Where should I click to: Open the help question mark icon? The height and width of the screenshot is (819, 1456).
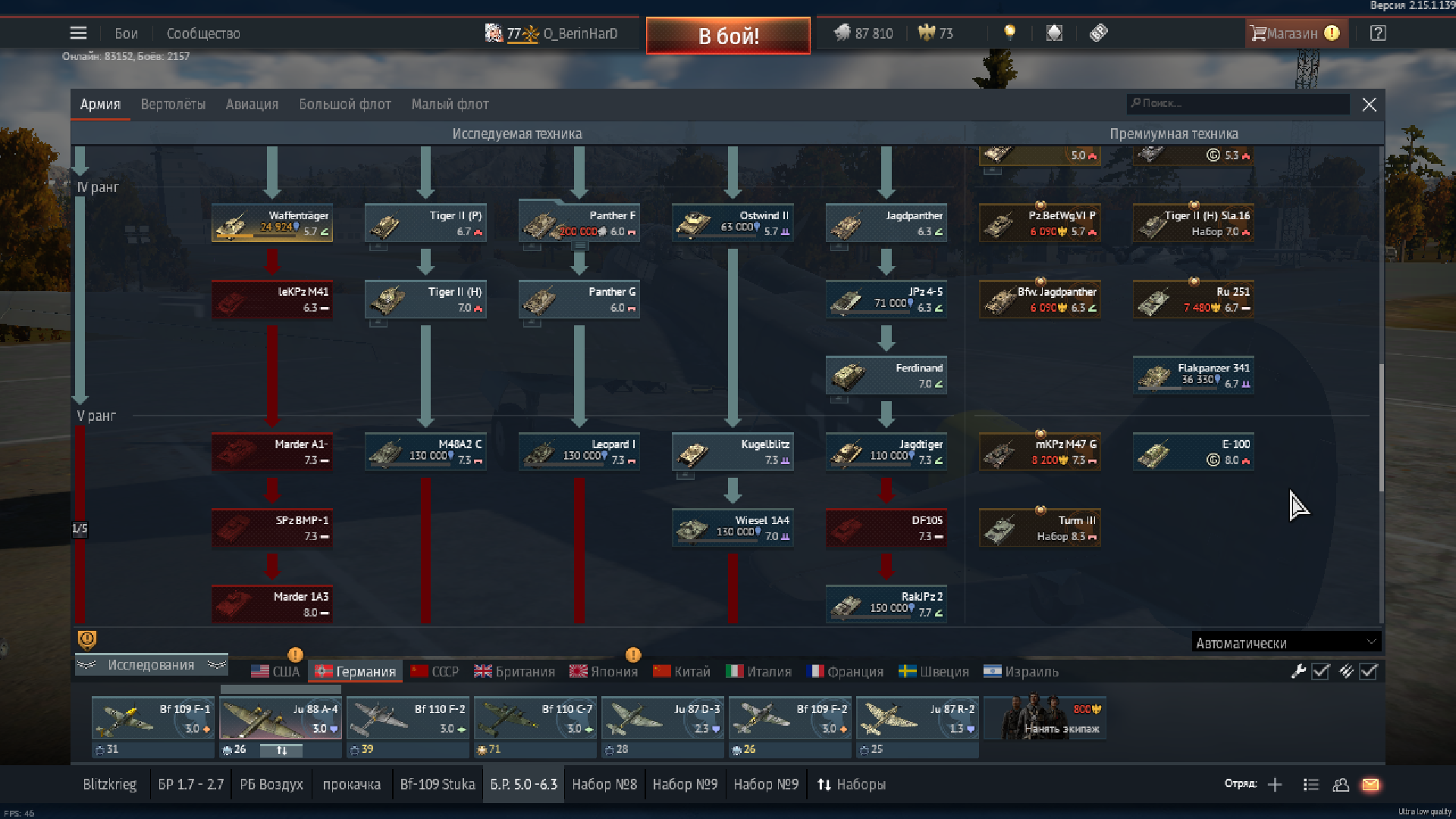tap(1378, 33)
